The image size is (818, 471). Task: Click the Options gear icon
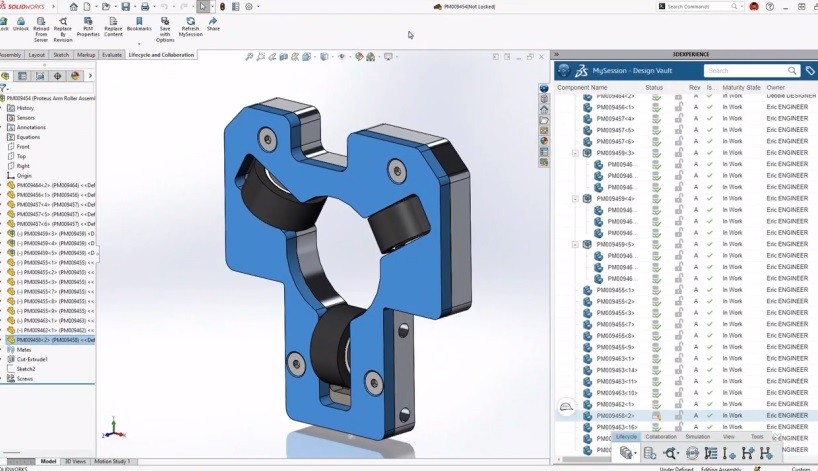pyautogui.click(x=249, y=7)
